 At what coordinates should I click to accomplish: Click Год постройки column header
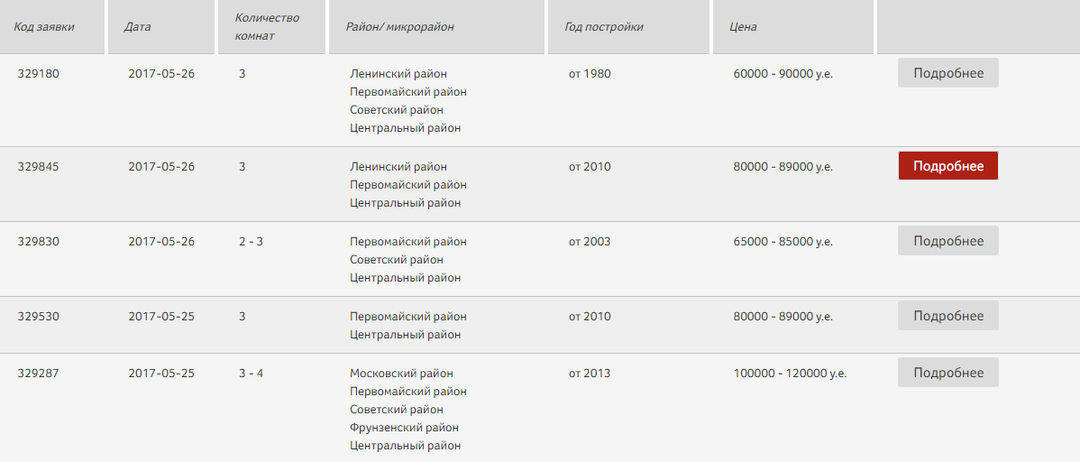tap(604, 27)
